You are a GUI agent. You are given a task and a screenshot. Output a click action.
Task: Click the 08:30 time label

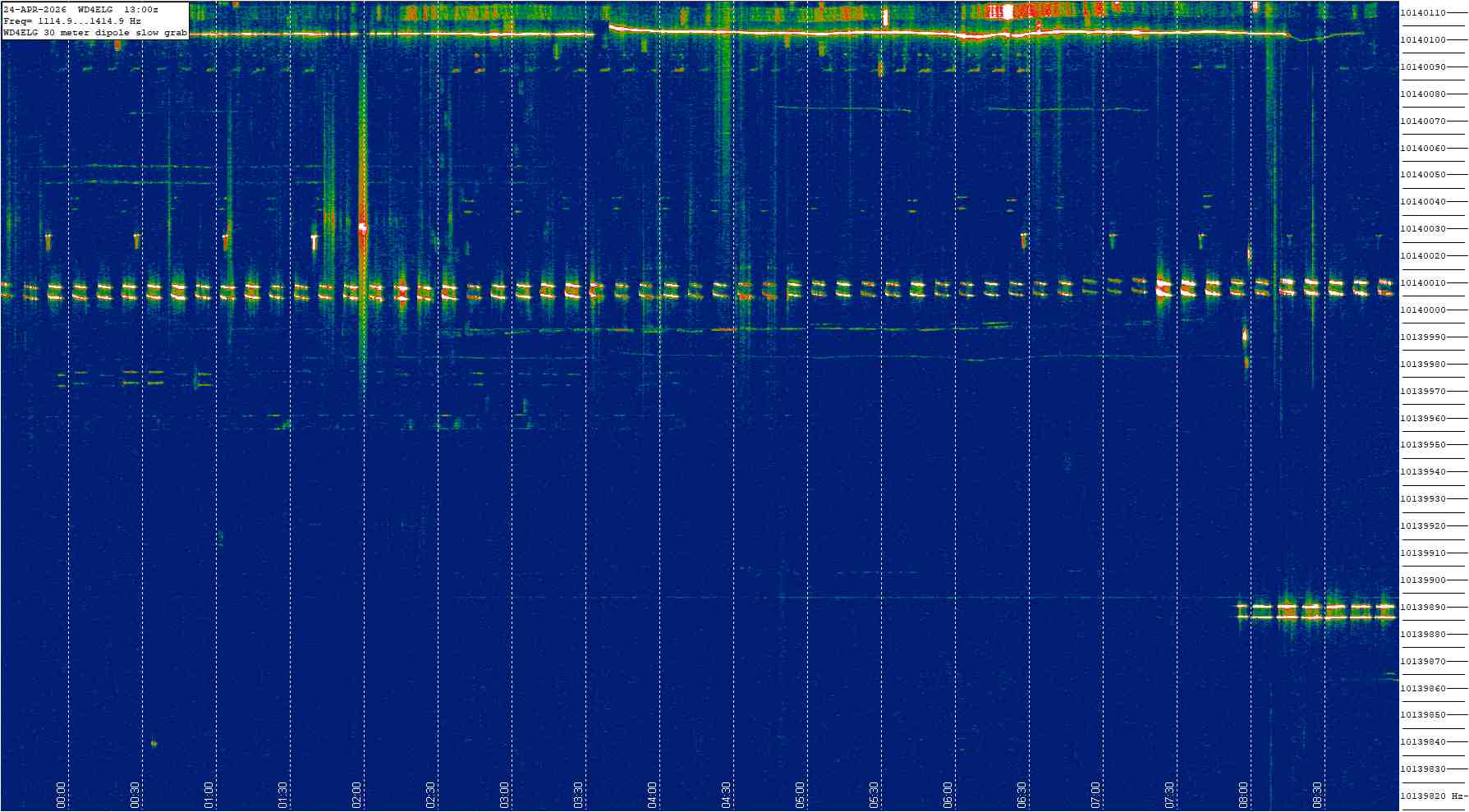point(1318,795)
